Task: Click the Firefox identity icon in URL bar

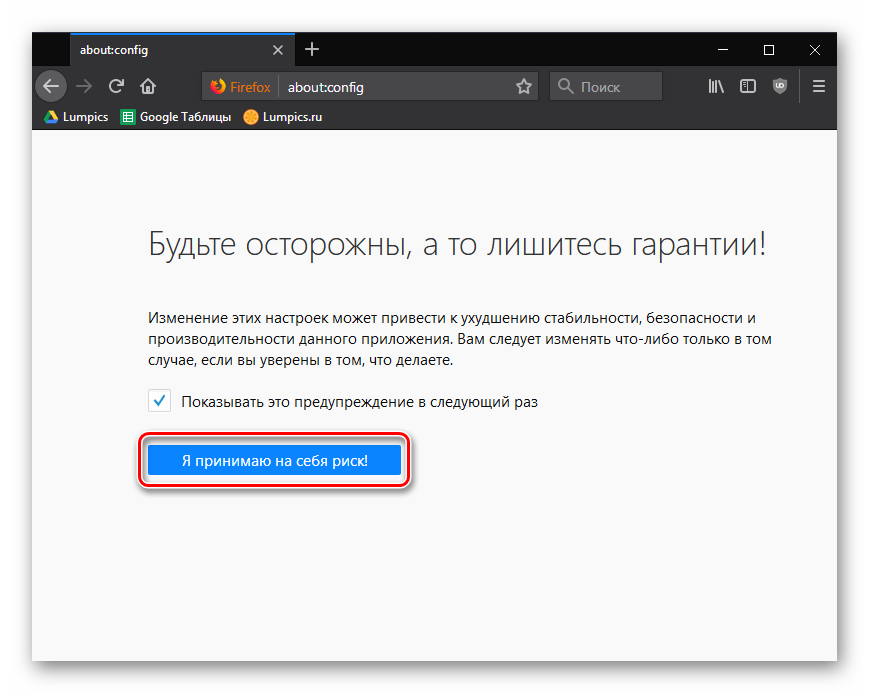Action: click(240, 87)
